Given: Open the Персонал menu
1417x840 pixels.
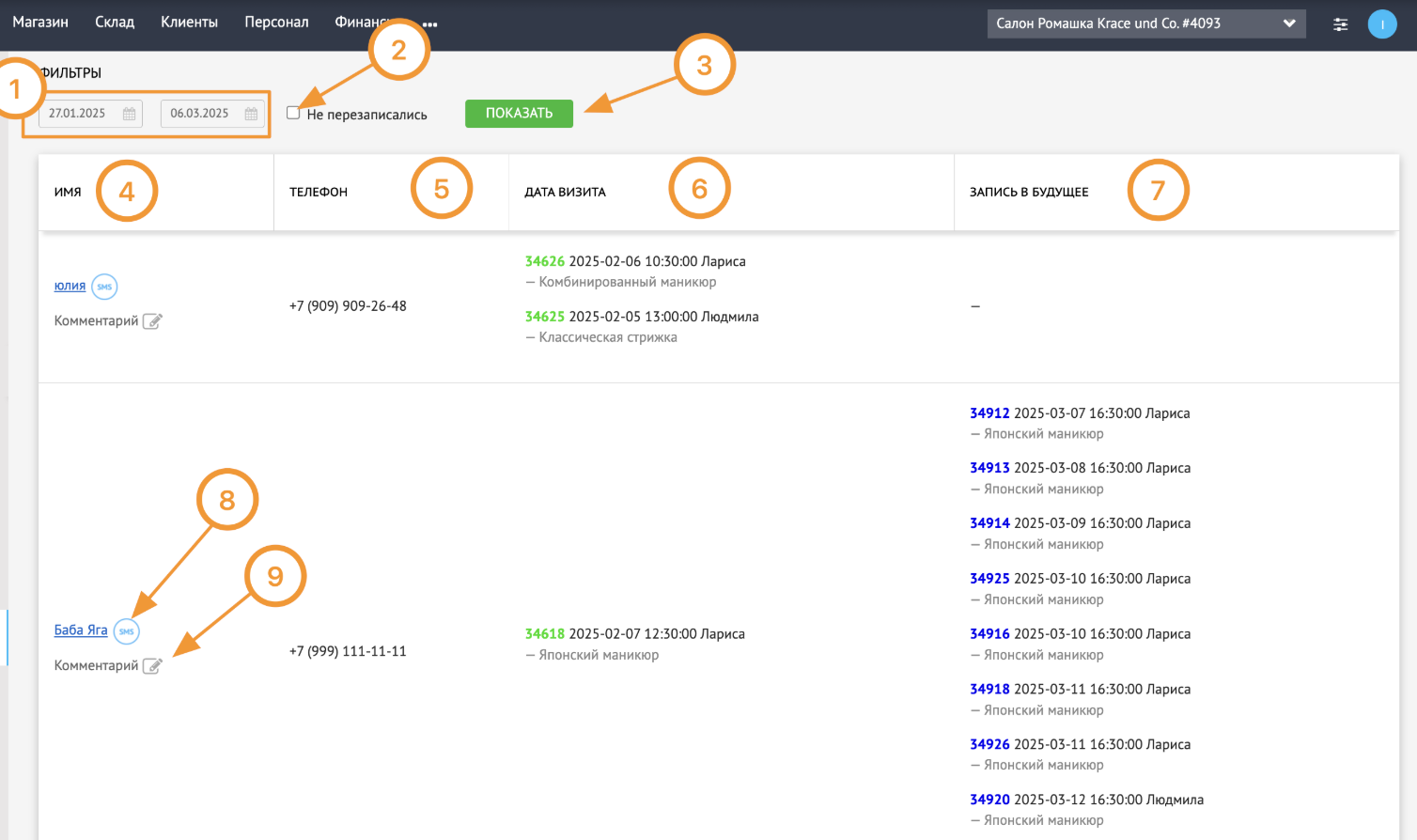Looking at the screenshot, I should tap(276, 22).
